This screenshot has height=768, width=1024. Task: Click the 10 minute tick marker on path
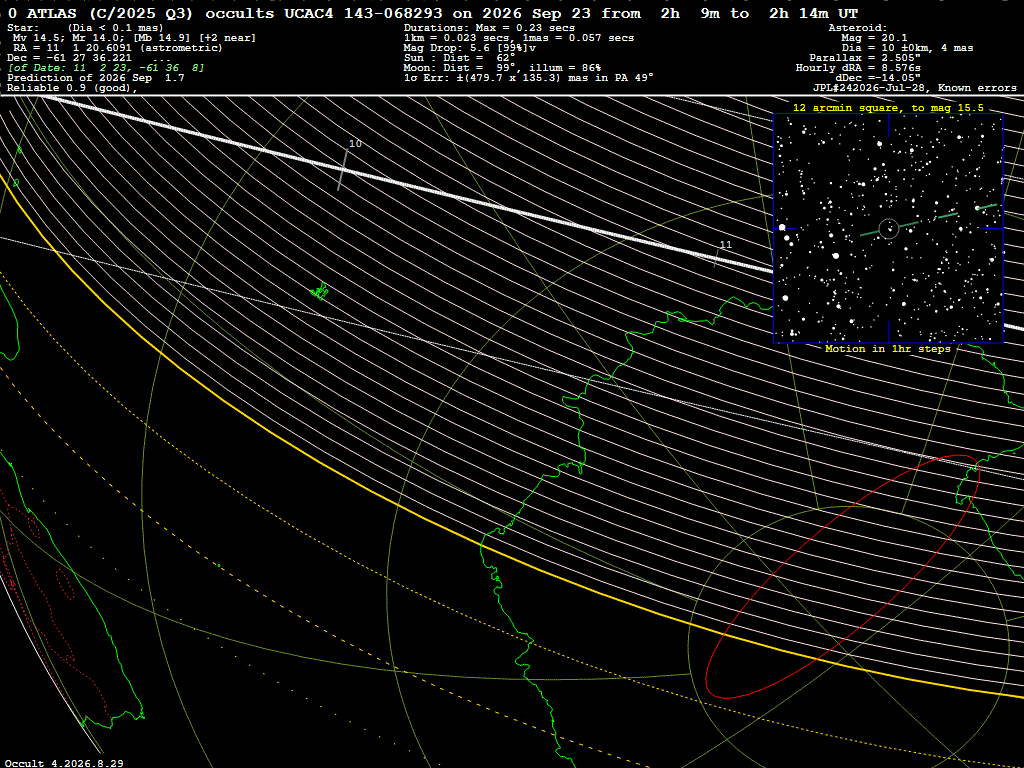[343, 169]
